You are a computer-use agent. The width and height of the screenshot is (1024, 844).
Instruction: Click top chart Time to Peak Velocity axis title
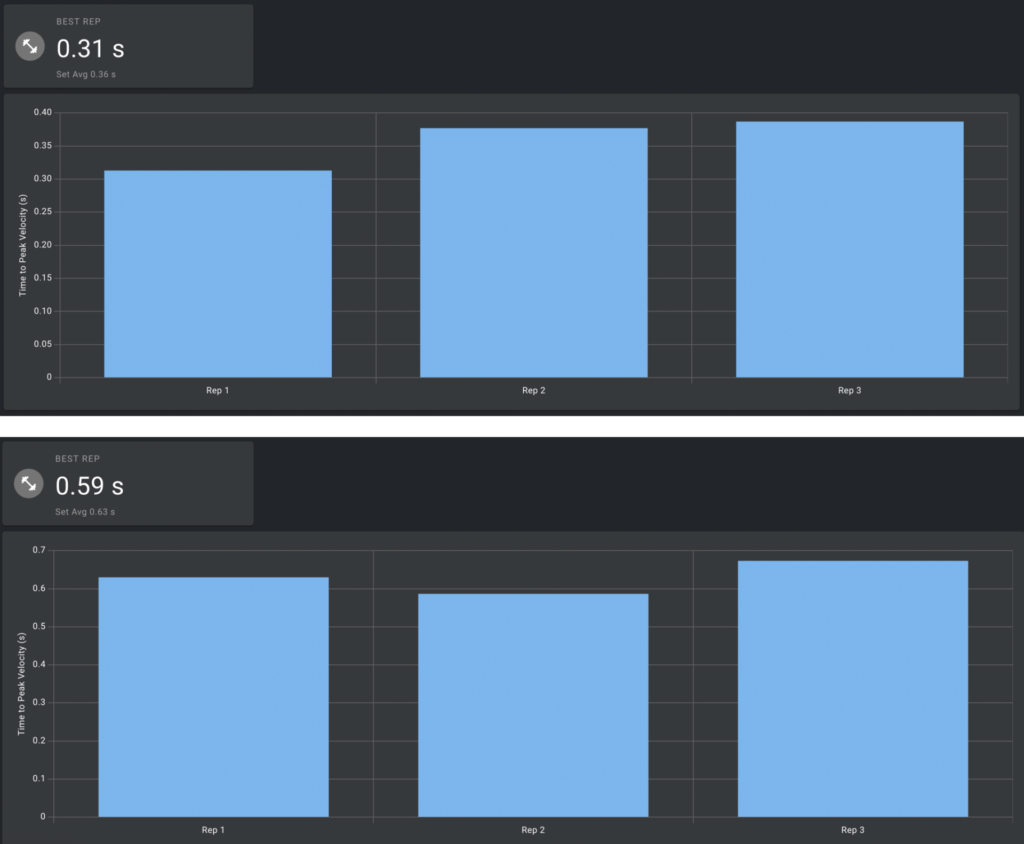tap(23, 246)
